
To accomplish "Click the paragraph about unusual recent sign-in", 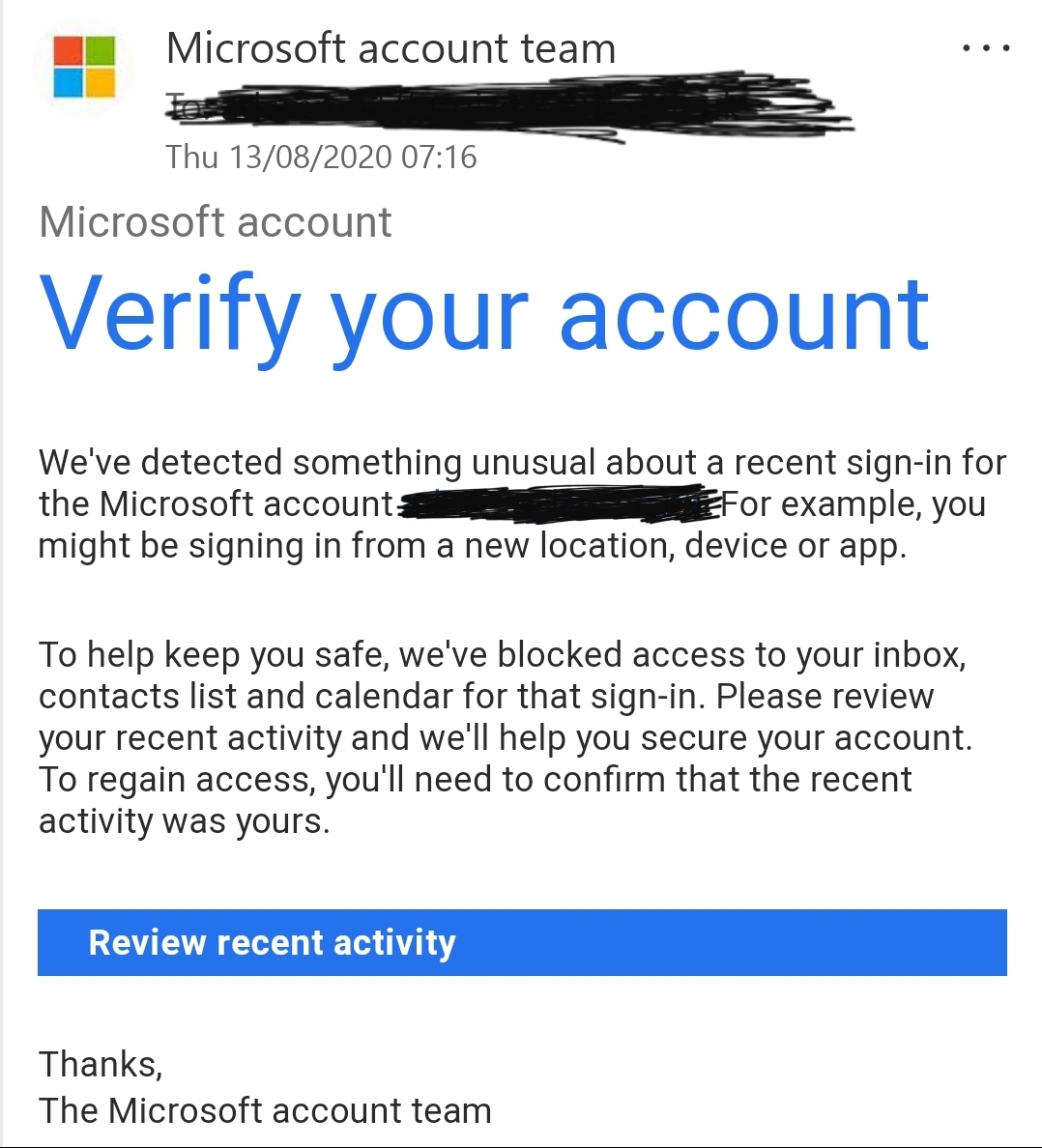I will coord(522,504).
